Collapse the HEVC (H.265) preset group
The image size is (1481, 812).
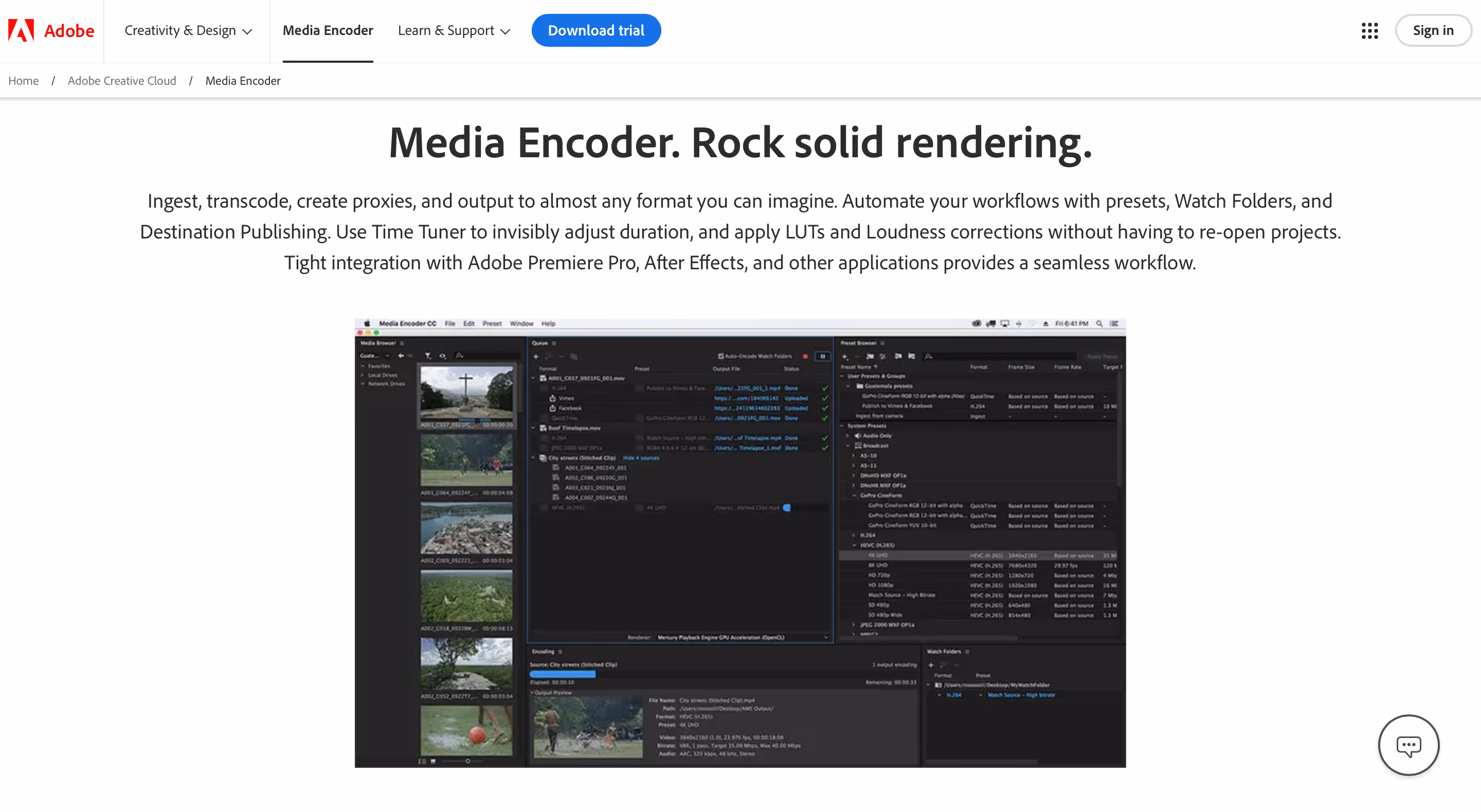point(854,545)
